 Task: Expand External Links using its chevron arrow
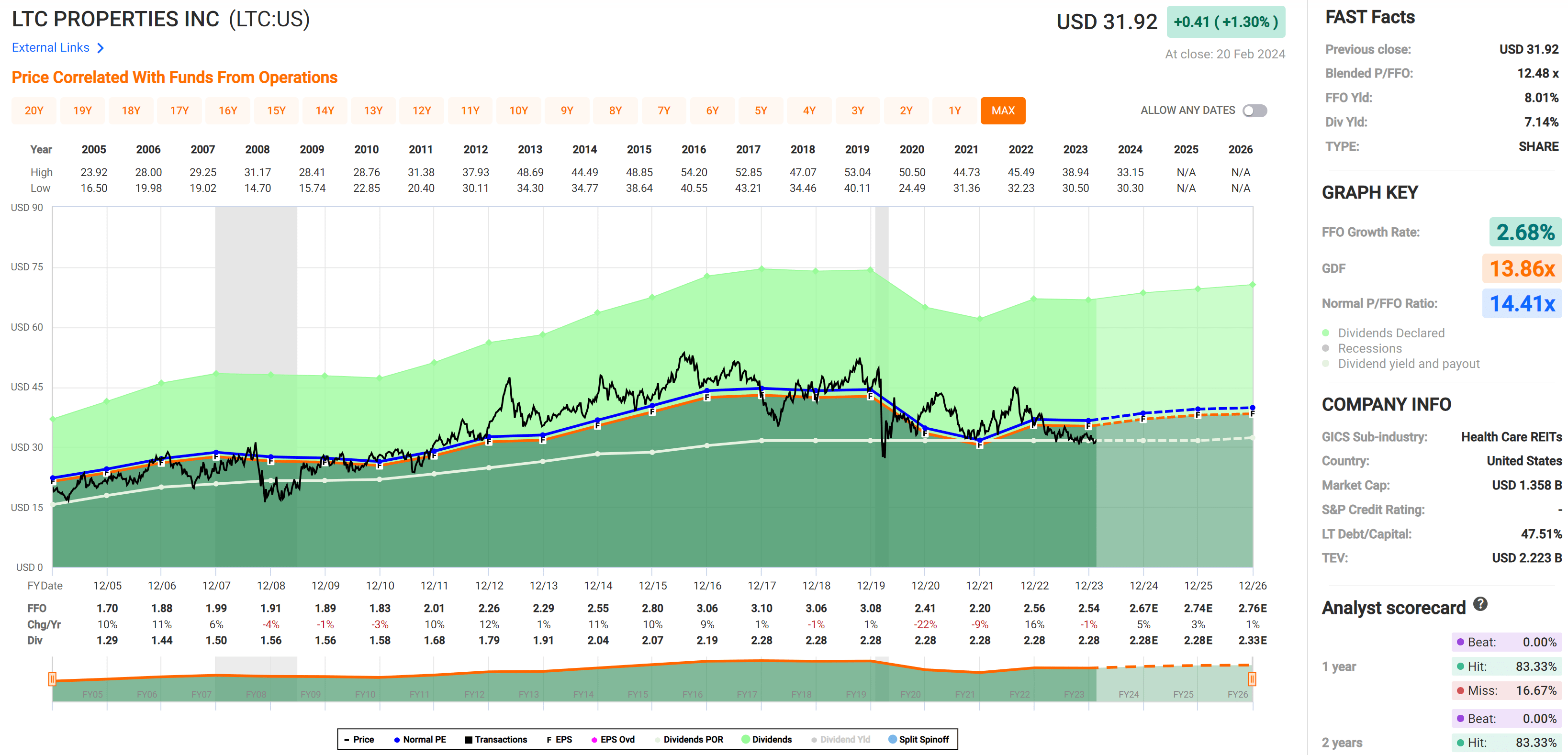pyautogui.click(x=101, y=47)
